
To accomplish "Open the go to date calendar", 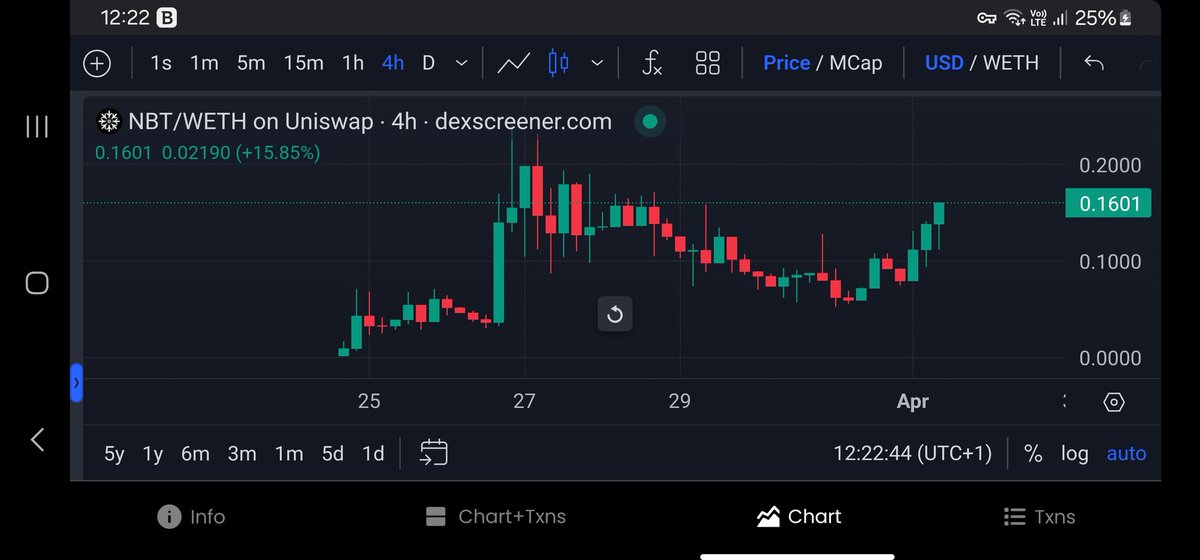I will pyautogui.click(x=433, y=453).
